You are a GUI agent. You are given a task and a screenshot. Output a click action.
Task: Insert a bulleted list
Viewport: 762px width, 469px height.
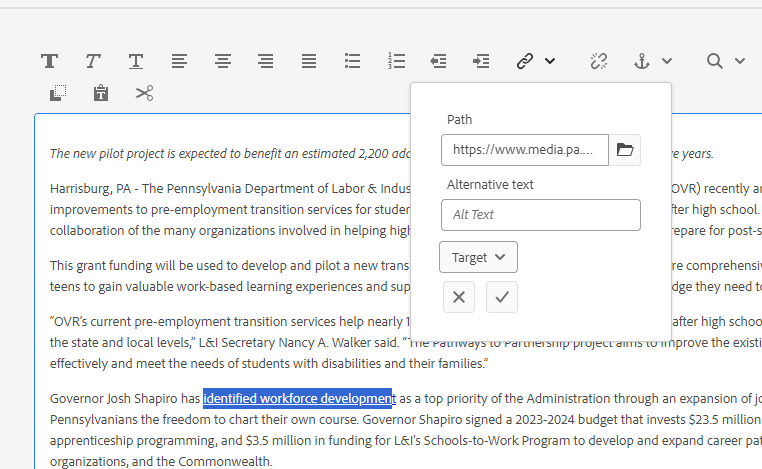[x=352, y=61]
